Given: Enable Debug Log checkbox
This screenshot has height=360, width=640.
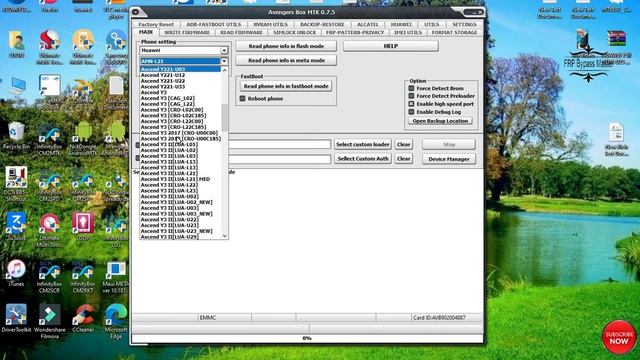Looking at the screenshot, I should tap(411, 111).
